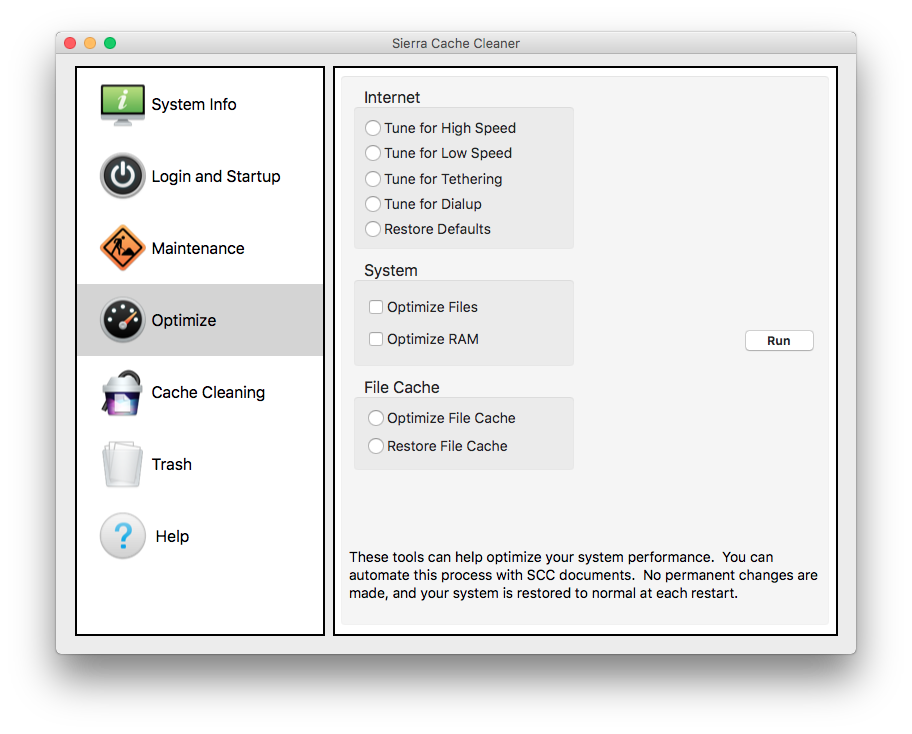
Task: Click the Login and Startup power icon
Action: coord(122,176)
